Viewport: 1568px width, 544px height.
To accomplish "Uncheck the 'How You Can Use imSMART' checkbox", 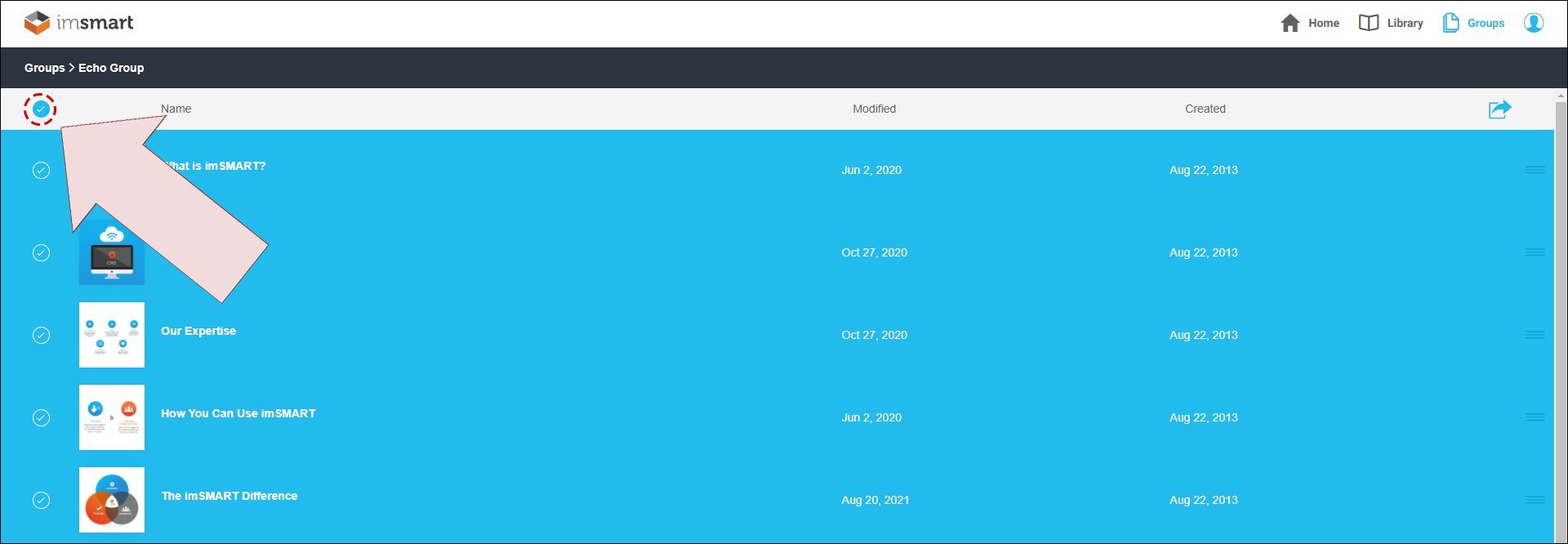I will coord(41,417).
